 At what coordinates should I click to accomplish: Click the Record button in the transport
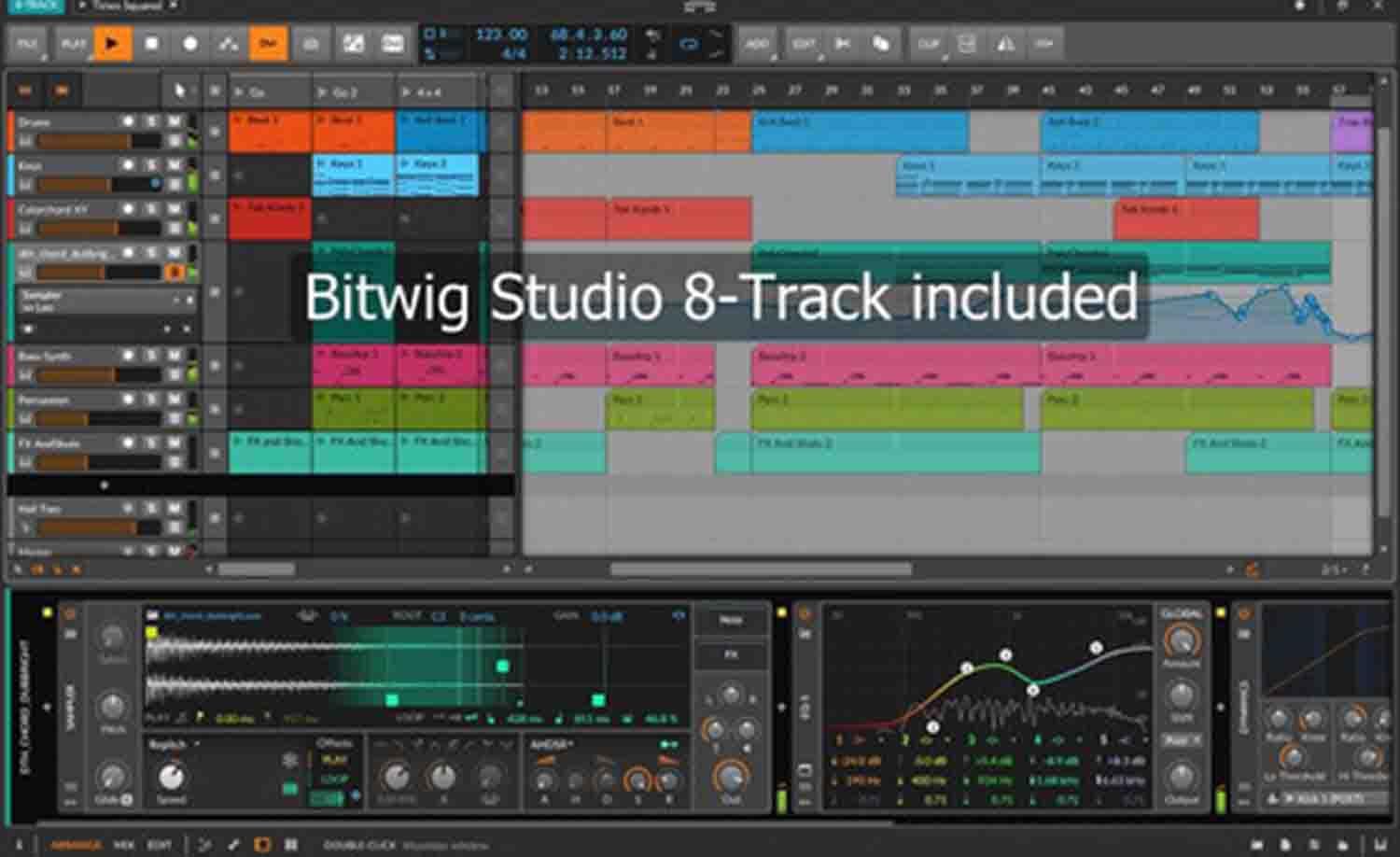tap(190, 44)
